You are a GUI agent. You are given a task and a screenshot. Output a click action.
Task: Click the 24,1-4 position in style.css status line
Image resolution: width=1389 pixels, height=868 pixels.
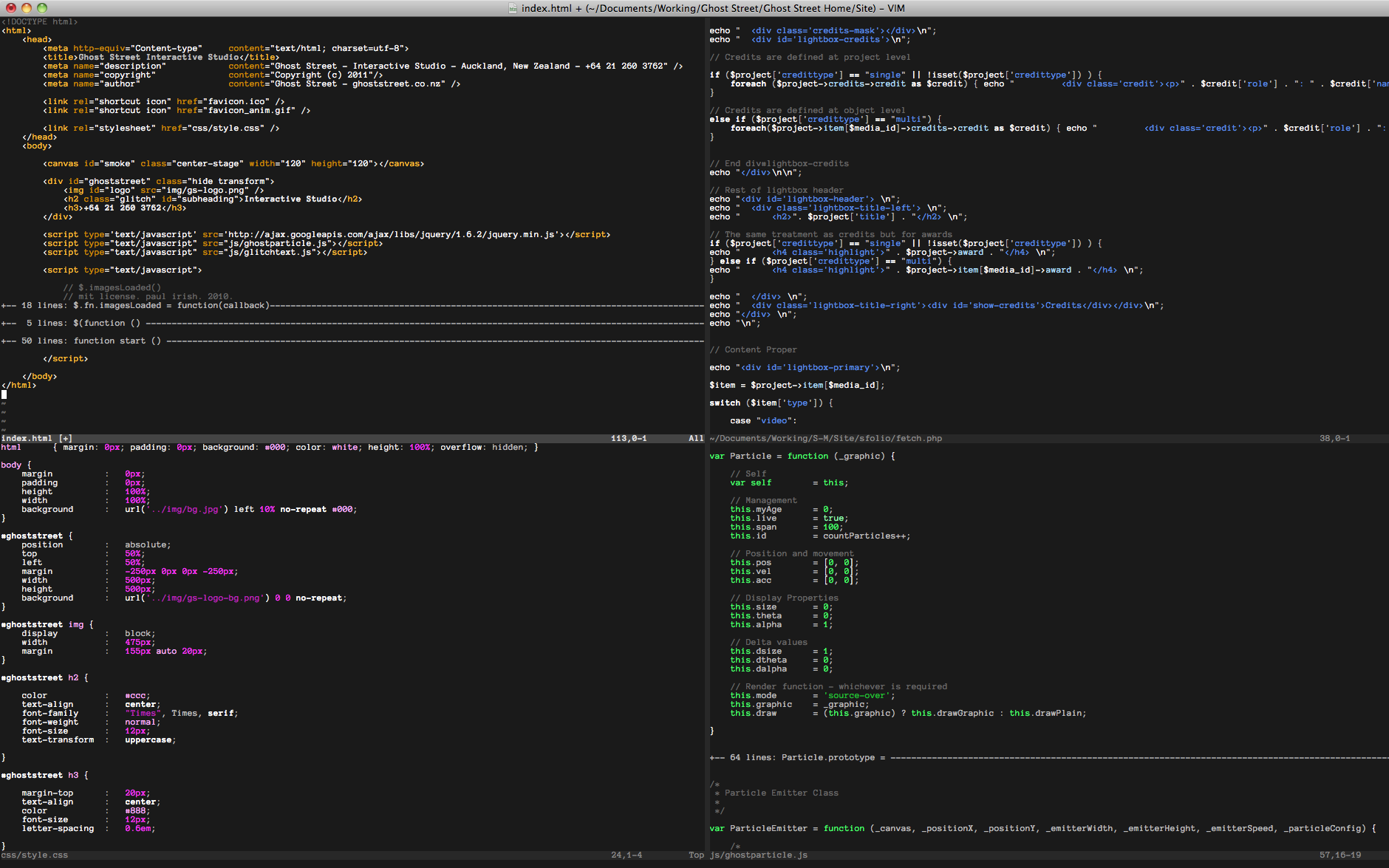[627, 855]
